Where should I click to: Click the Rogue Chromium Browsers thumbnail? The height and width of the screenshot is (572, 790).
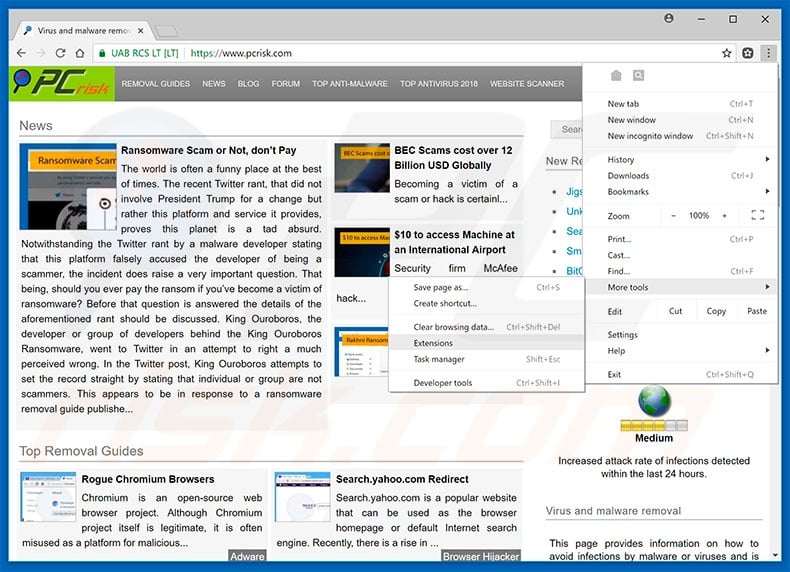(x=48, y=497)
